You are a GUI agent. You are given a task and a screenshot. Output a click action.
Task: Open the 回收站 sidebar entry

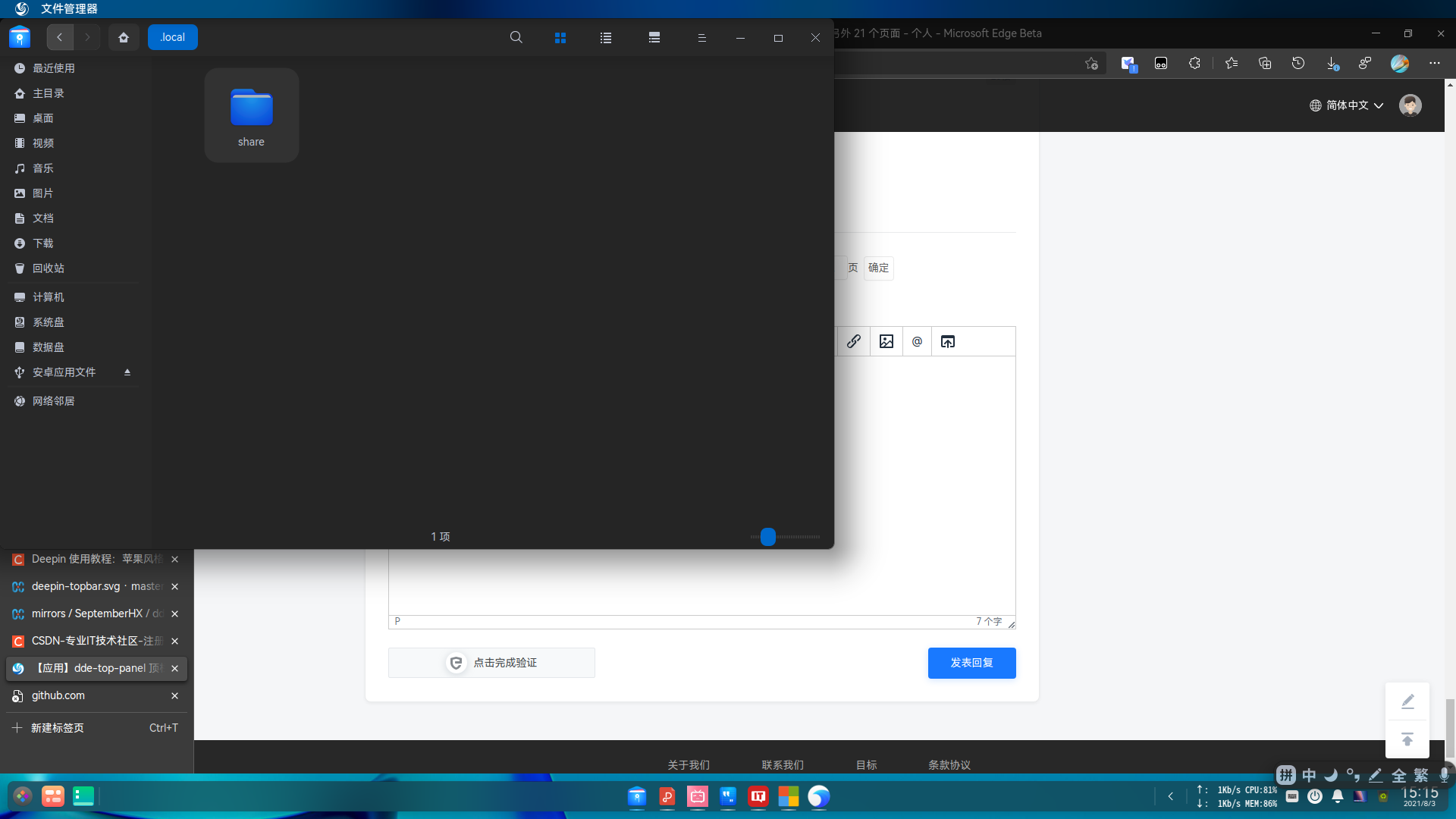click(49, 268)
